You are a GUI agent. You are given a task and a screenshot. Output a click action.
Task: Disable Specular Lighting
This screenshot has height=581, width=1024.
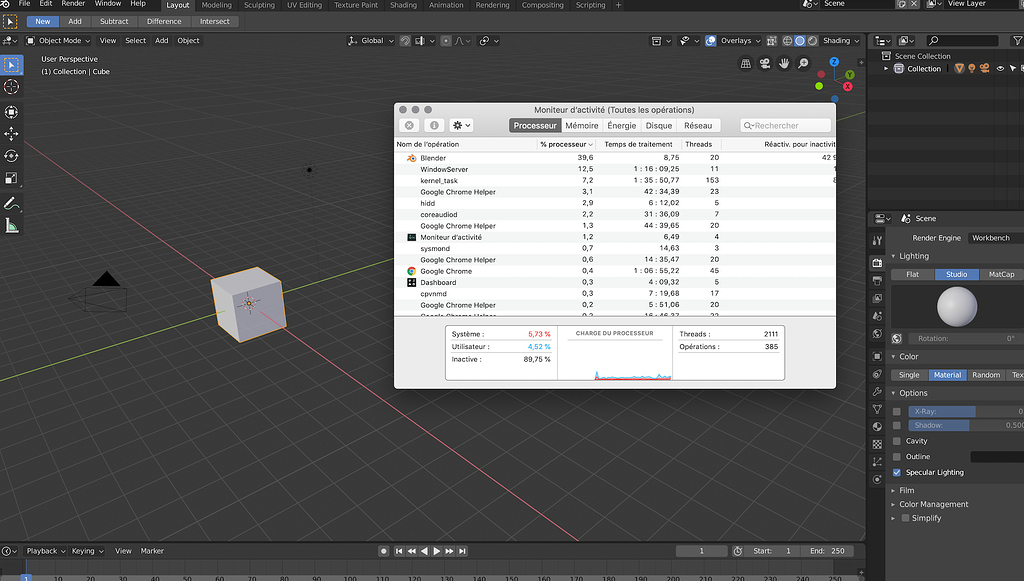pos(896,472)
